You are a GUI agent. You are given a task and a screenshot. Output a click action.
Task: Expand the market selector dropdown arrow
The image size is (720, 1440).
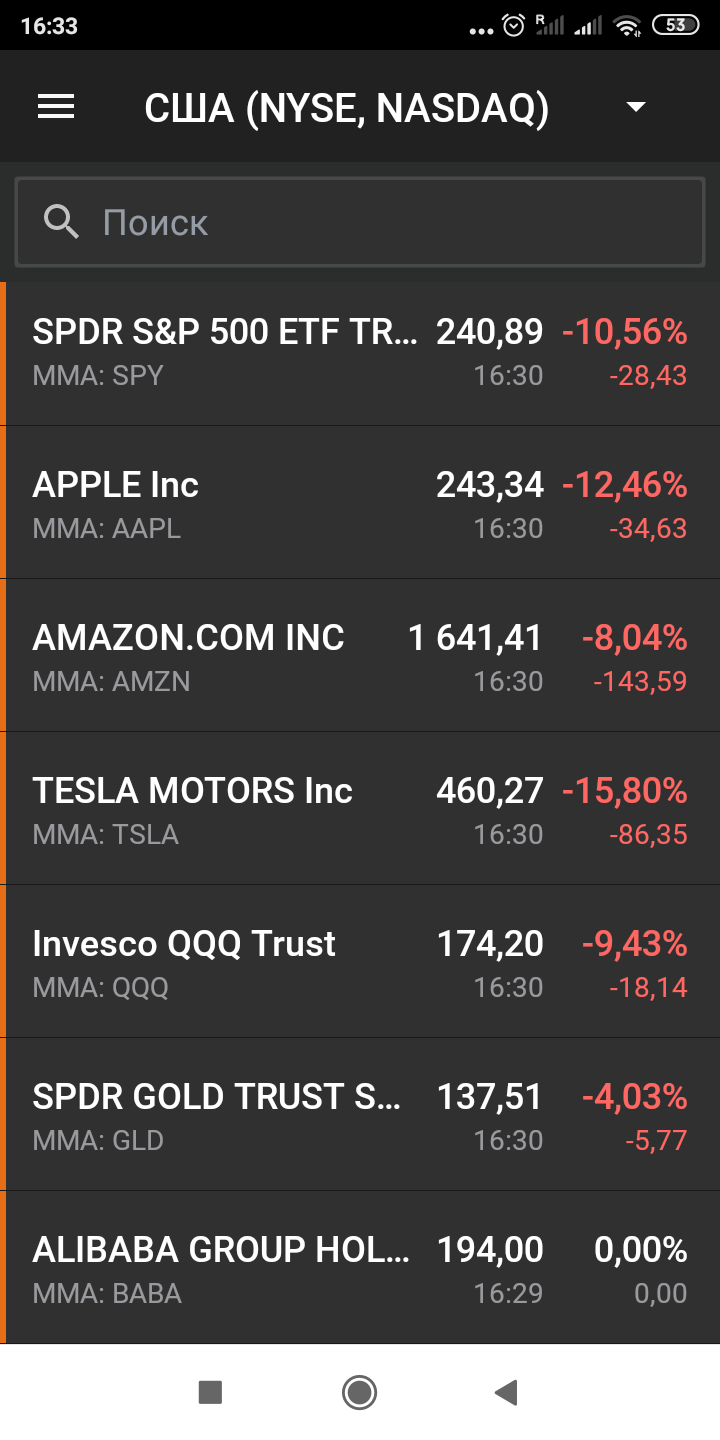coord(636,107)
